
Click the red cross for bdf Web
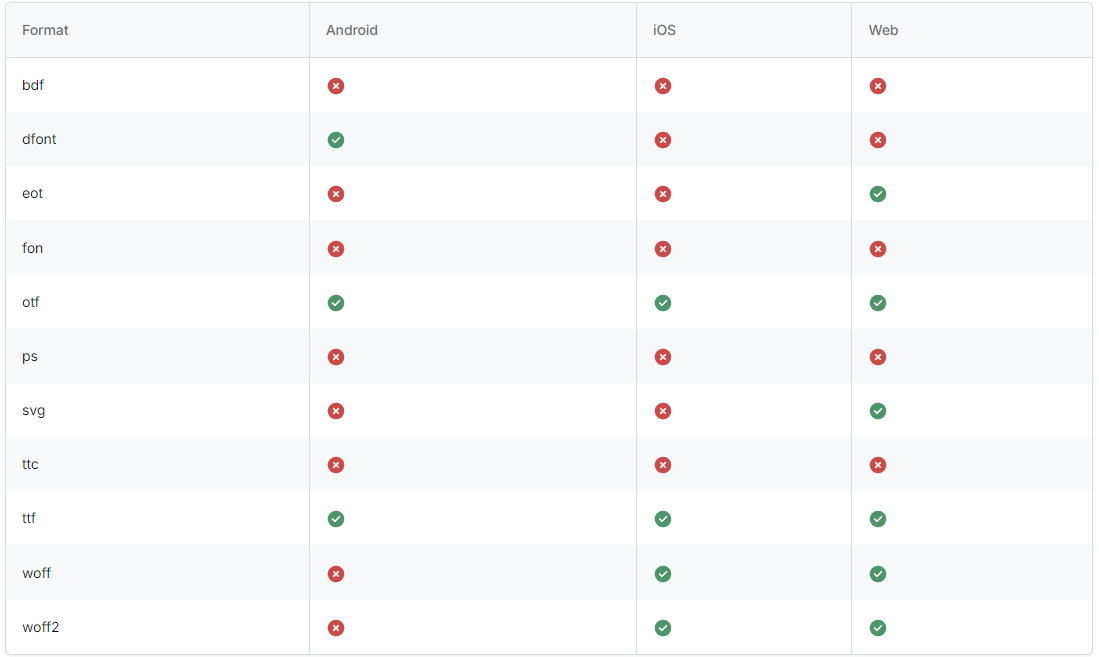click(x=878, y=86)
